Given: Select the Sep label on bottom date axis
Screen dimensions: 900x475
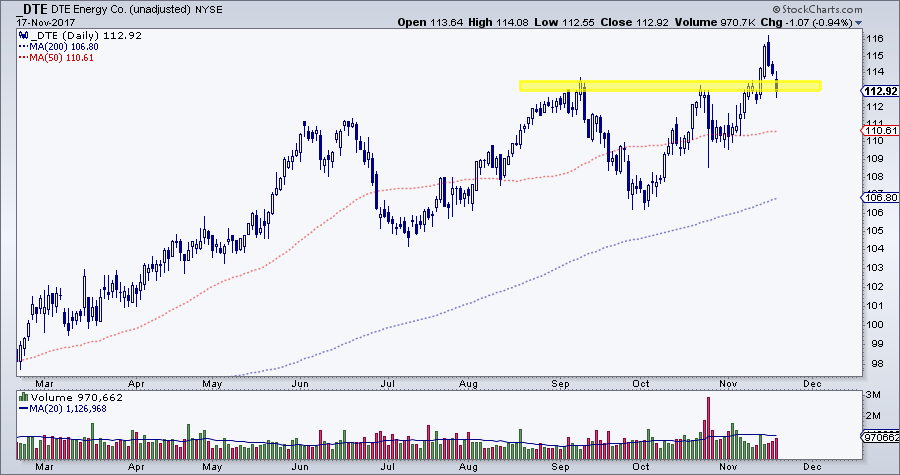Looking at the screenshot, I should [560, 382].
